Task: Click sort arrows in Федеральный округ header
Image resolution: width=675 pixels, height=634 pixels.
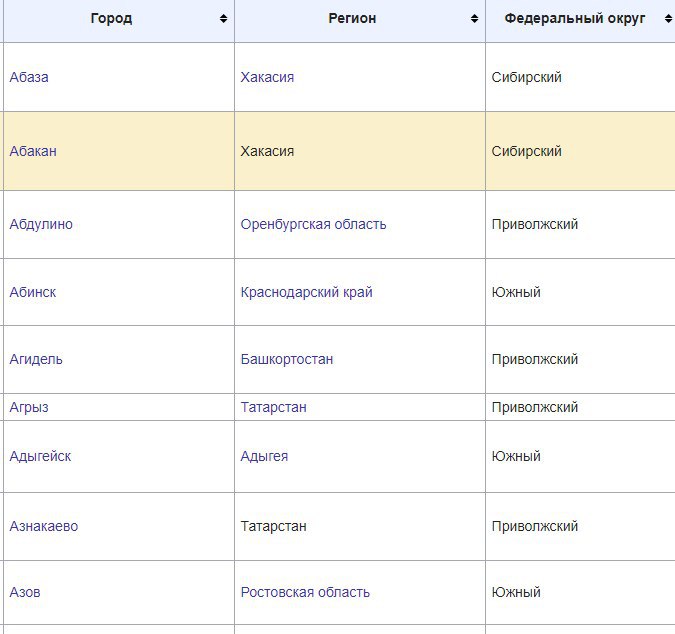Action: (665, 19)
